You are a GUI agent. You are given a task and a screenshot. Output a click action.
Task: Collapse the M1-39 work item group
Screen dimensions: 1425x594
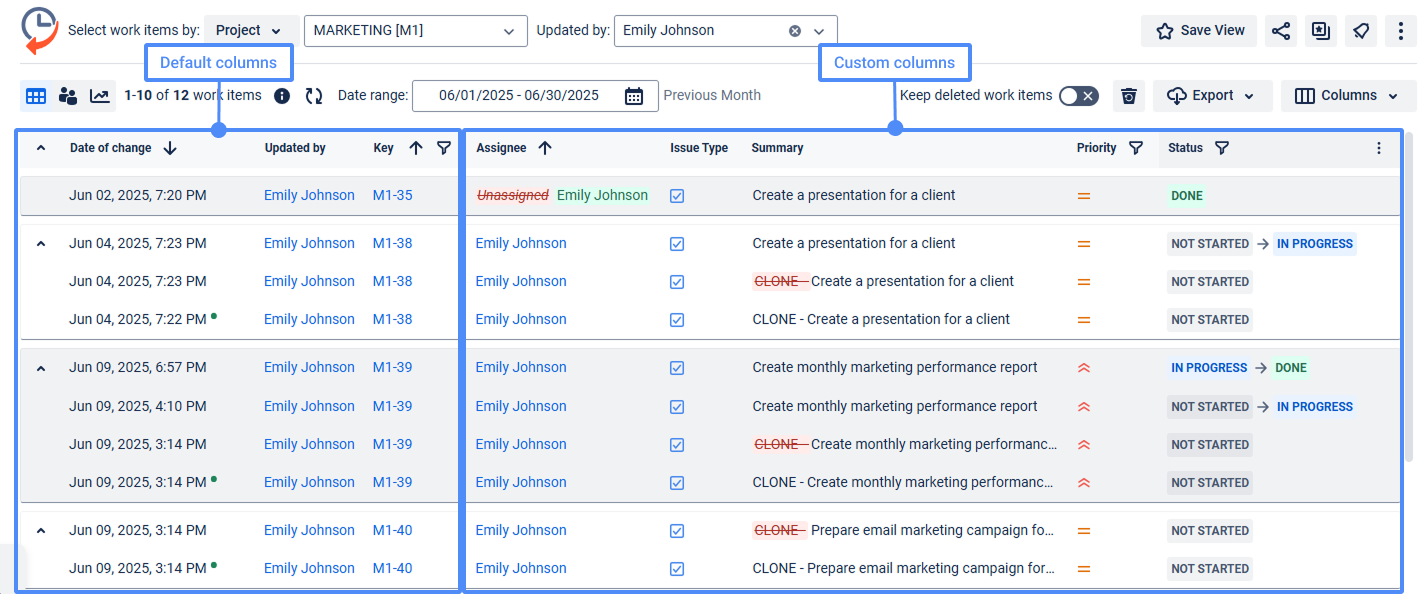tap(41, 368)
